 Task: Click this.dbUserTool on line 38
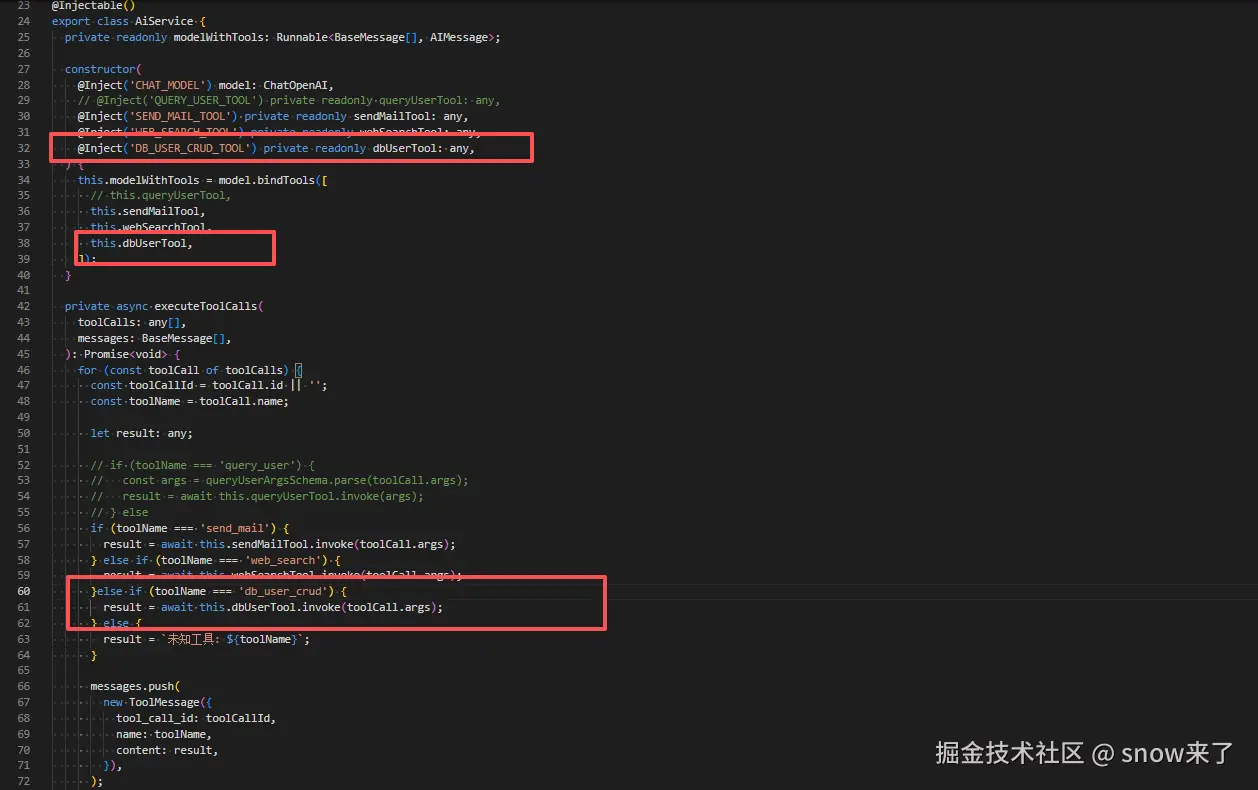point(141,243)
